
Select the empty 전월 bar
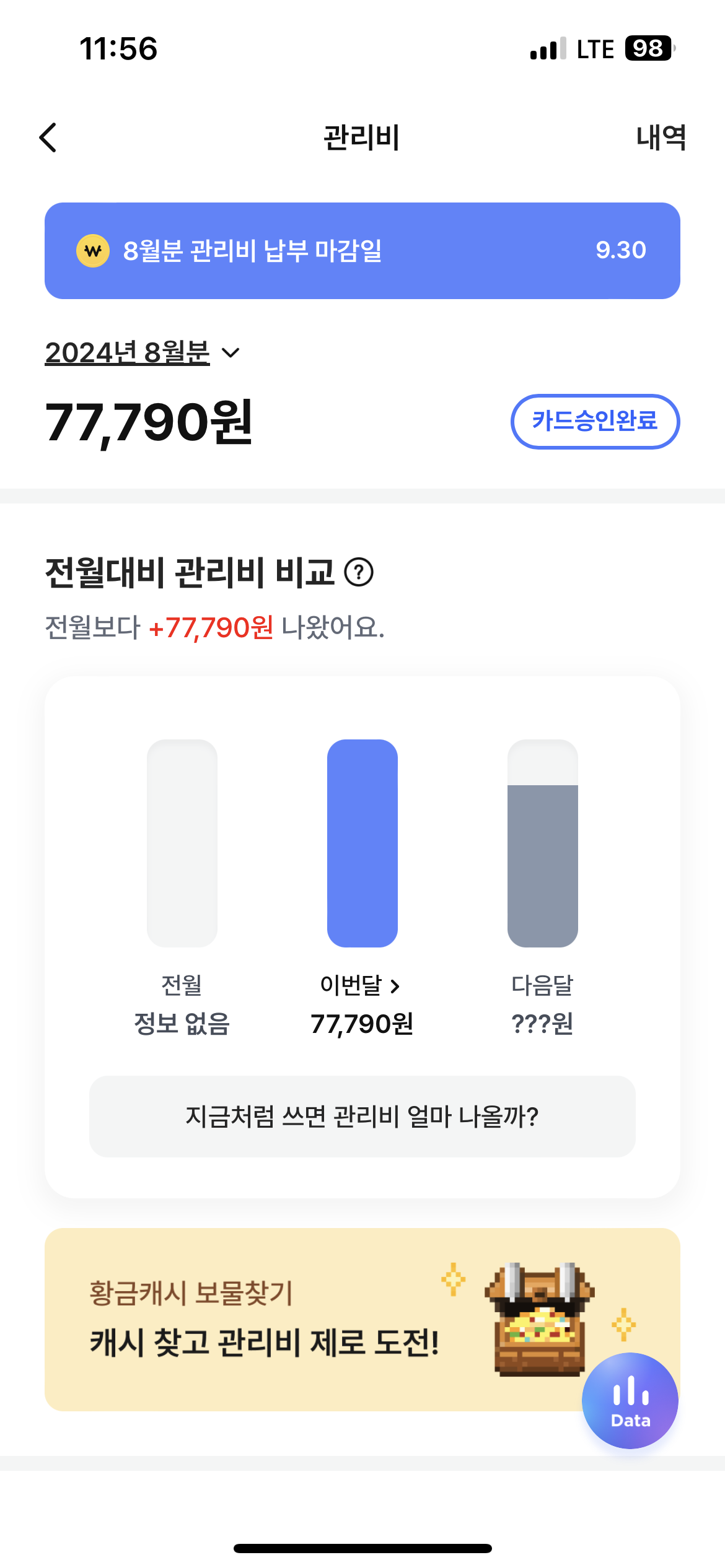pyautogui.click(x=182, y=843)
